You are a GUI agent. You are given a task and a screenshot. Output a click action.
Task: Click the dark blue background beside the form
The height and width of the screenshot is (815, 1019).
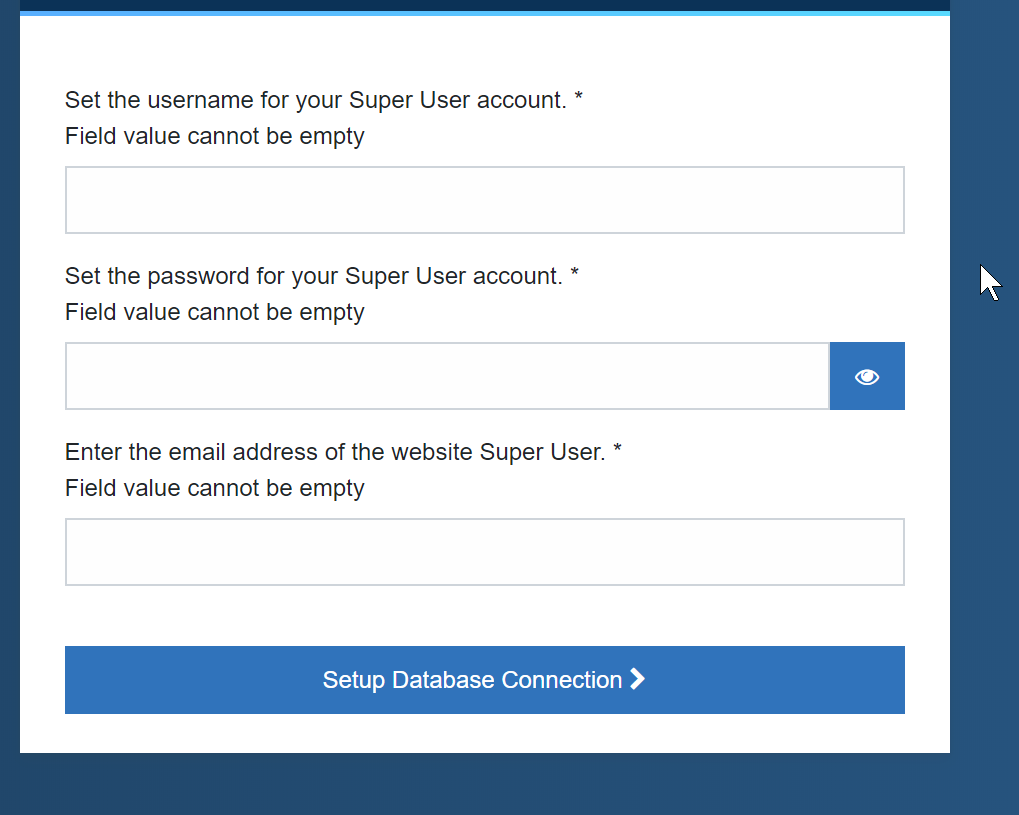point(985,455)
